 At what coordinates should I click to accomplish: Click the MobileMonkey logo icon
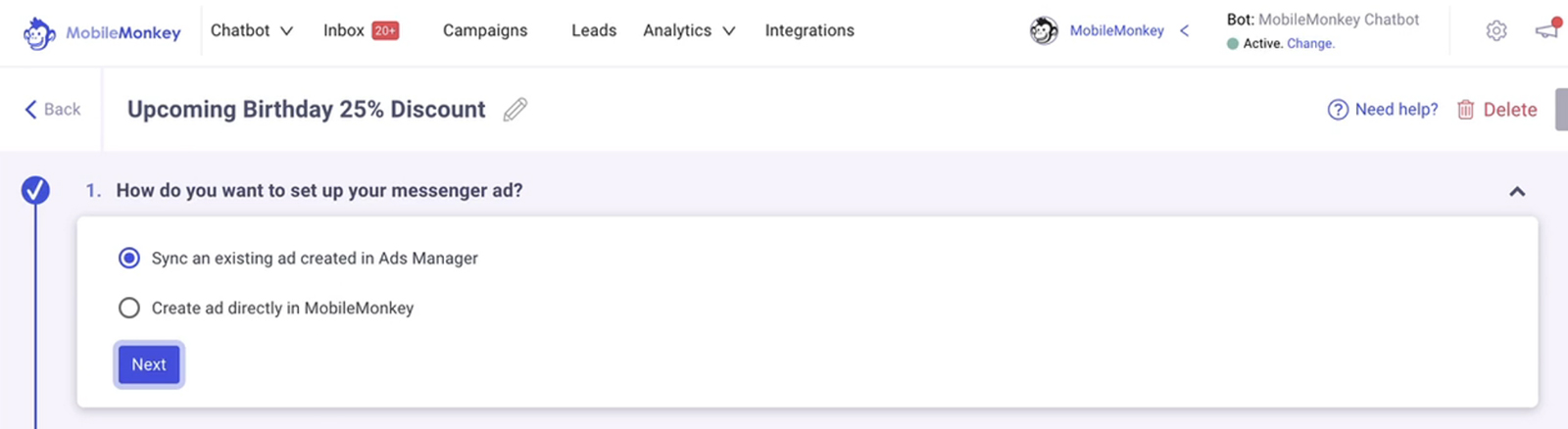pos(38,33)
